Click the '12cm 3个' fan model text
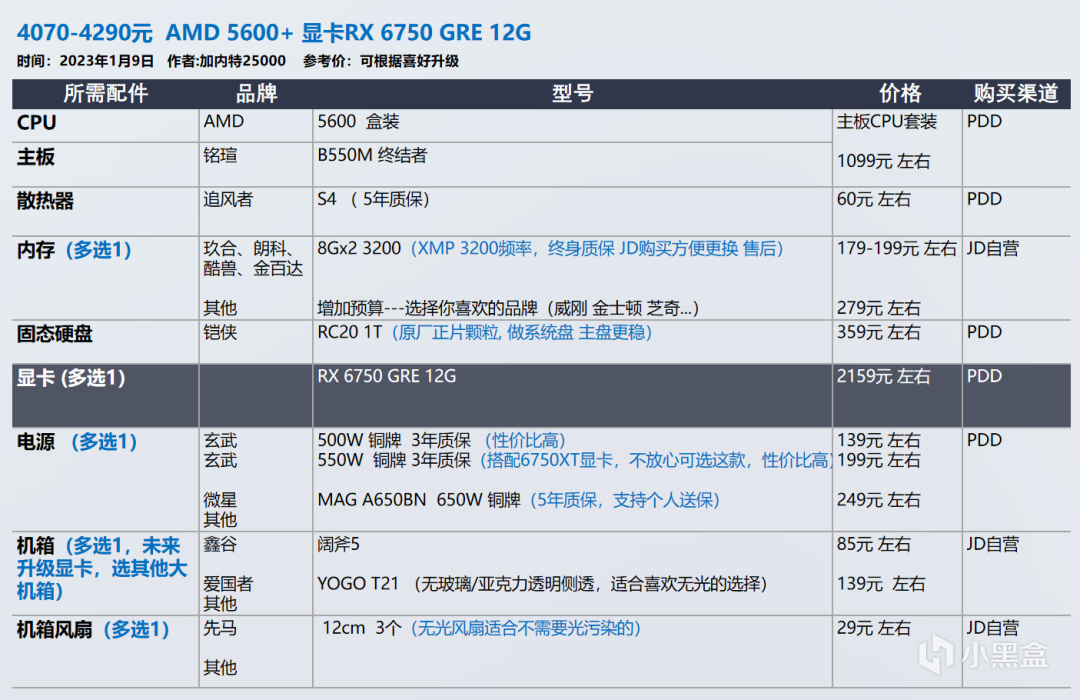The width and height of the screenshot is (1080, 700). pyautogui.click(x=362, y=628)
